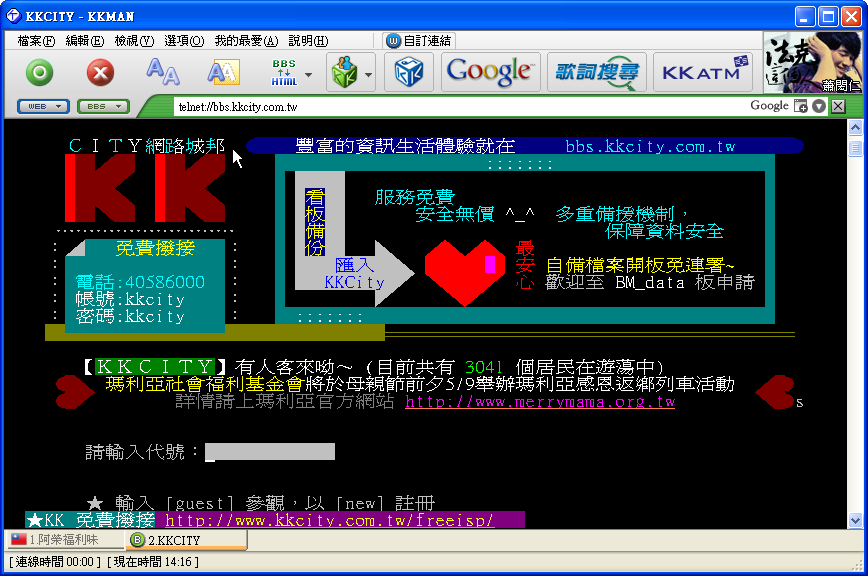Open dropdown arrow next to BBS HTML
The width and height of the screenshot is (868, 576).
(308, 74)
